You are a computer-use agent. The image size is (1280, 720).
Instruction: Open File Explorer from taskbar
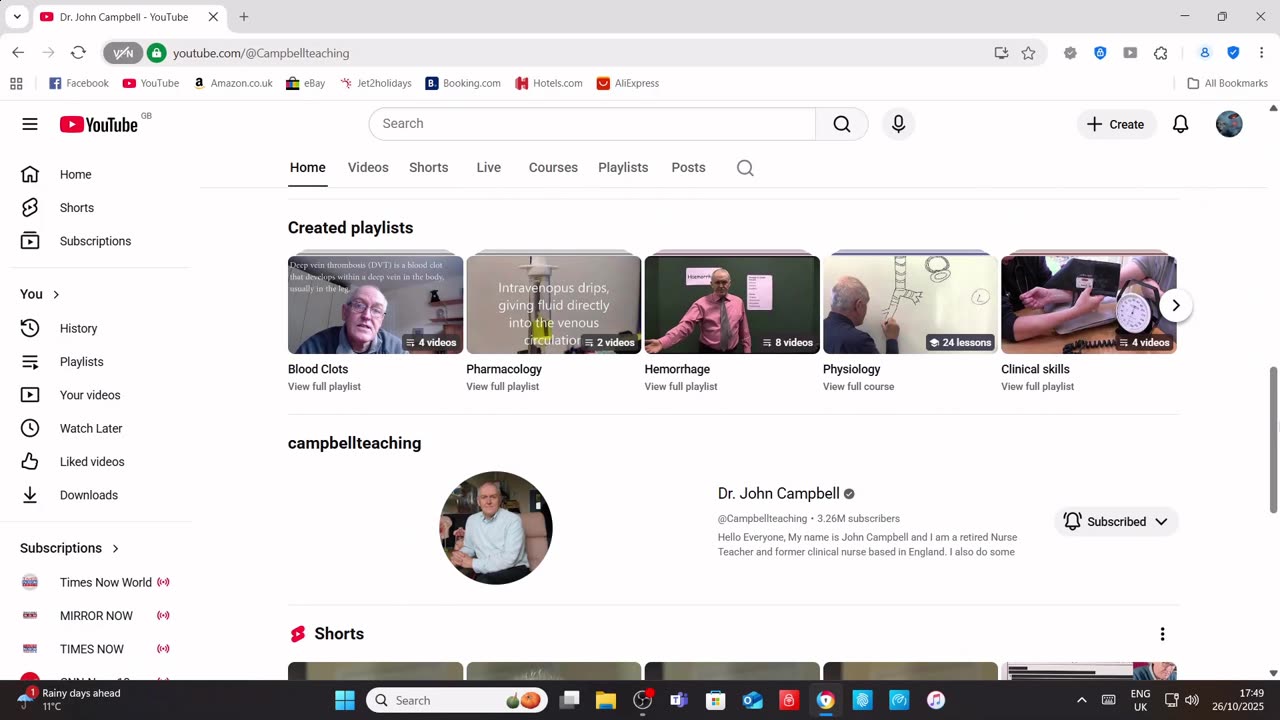point(606,700)
